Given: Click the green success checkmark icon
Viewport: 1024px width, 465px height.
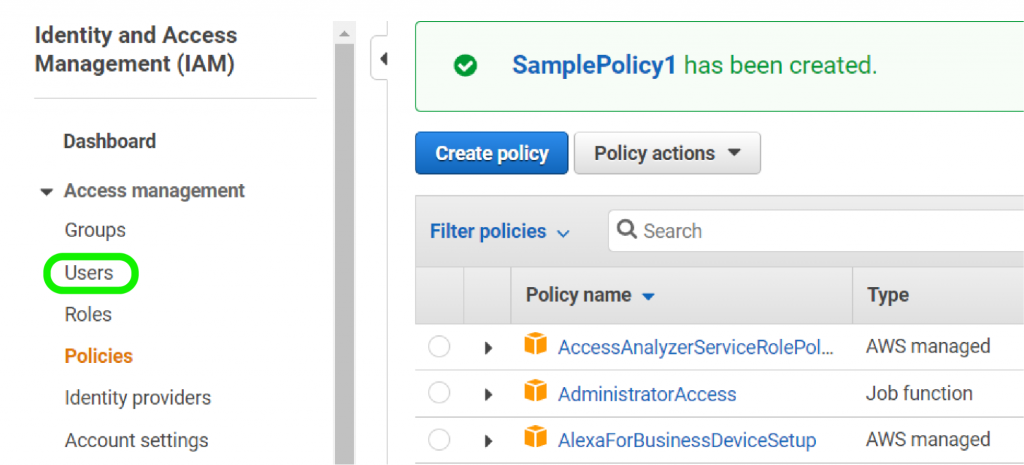Looking at the screenshot, I should coord(466,65).
